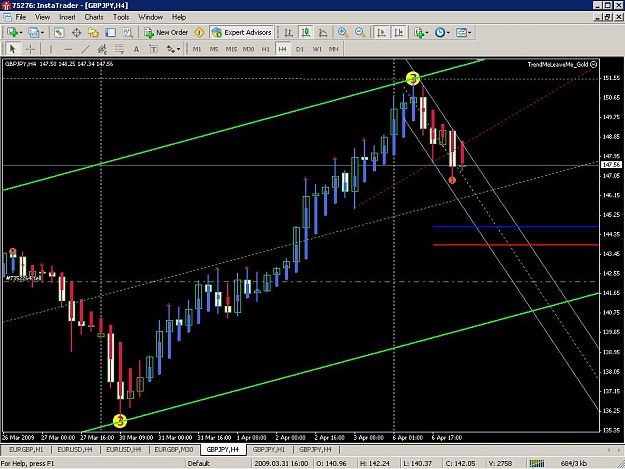625x469 pixels.
Task: Toggle the Auto Scroll chart button
Action: [381, 32]
